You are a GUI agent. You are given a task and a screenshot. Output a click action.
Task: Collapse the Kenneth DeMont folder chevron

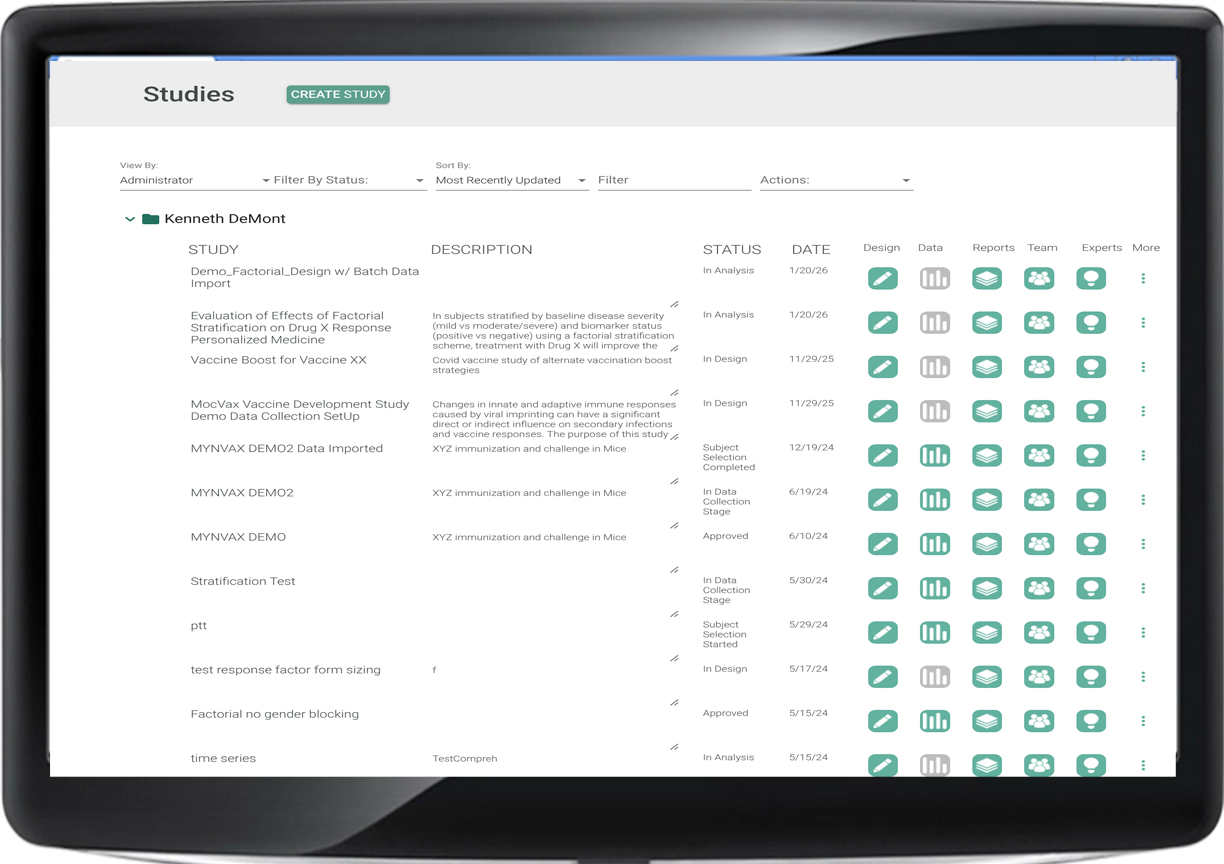coord(130,219)
